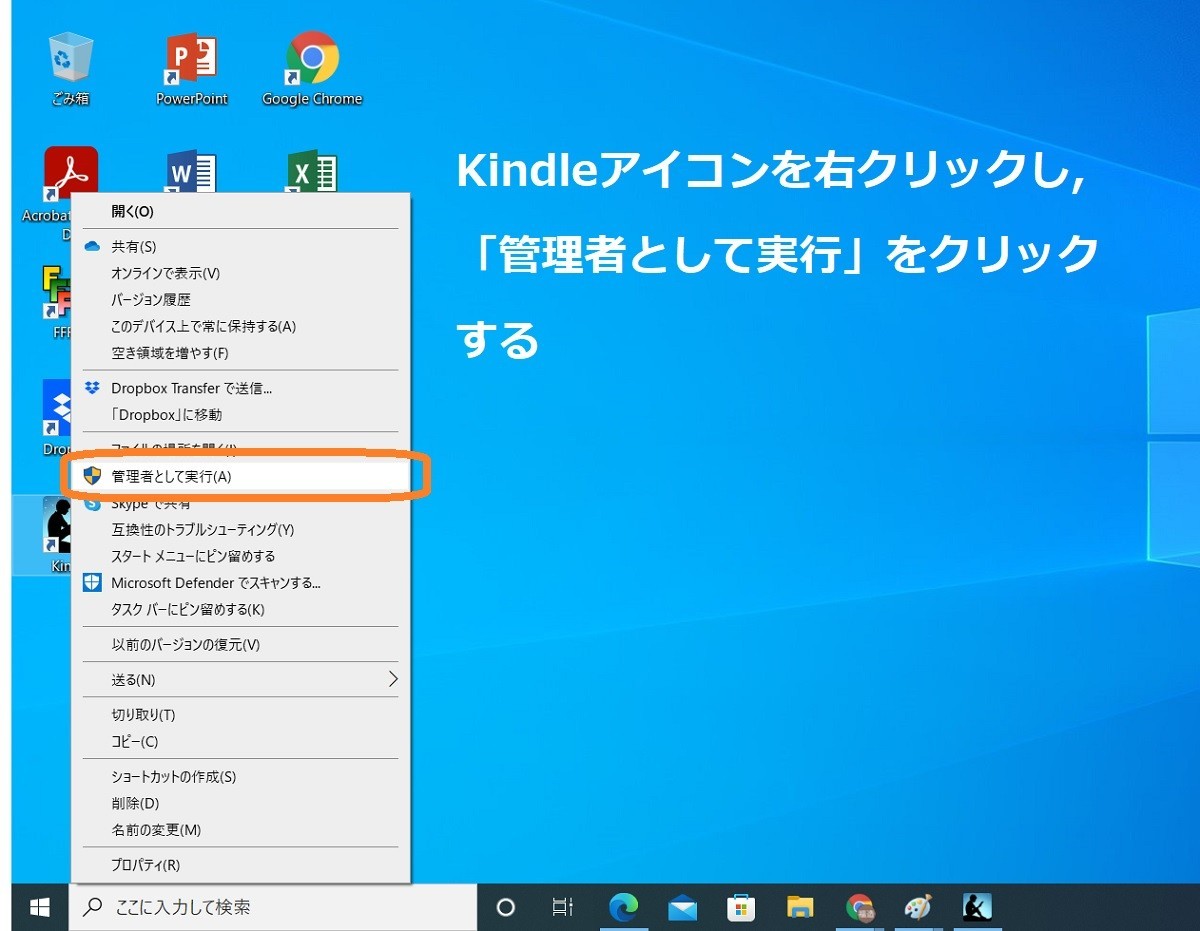Open the Mail app from the taskbar
This screenshot has height=931, width=1200.
tap(682, 907)
